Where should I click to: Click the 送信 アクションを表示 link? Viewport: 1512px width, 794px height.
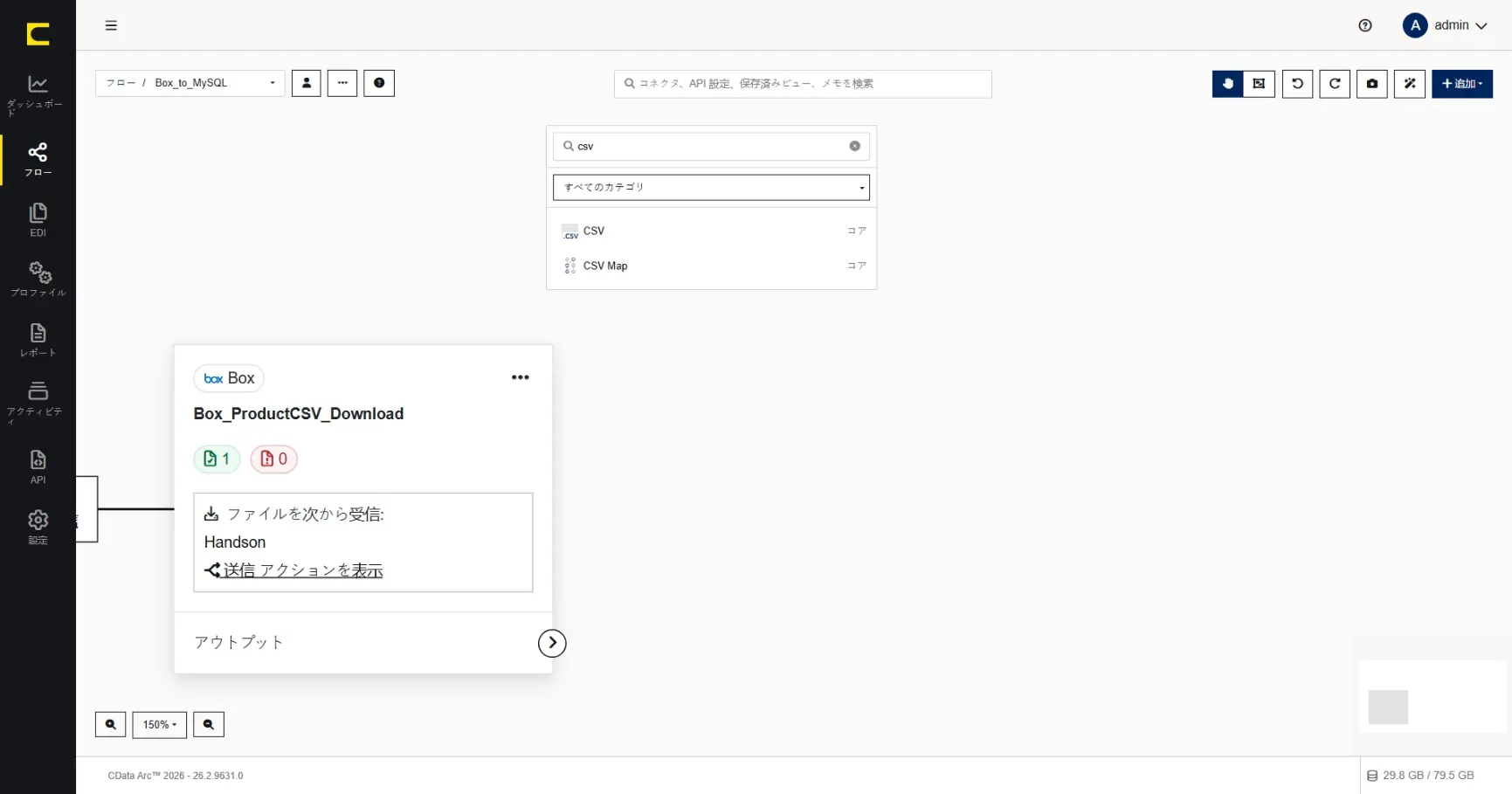pos(302,570)
